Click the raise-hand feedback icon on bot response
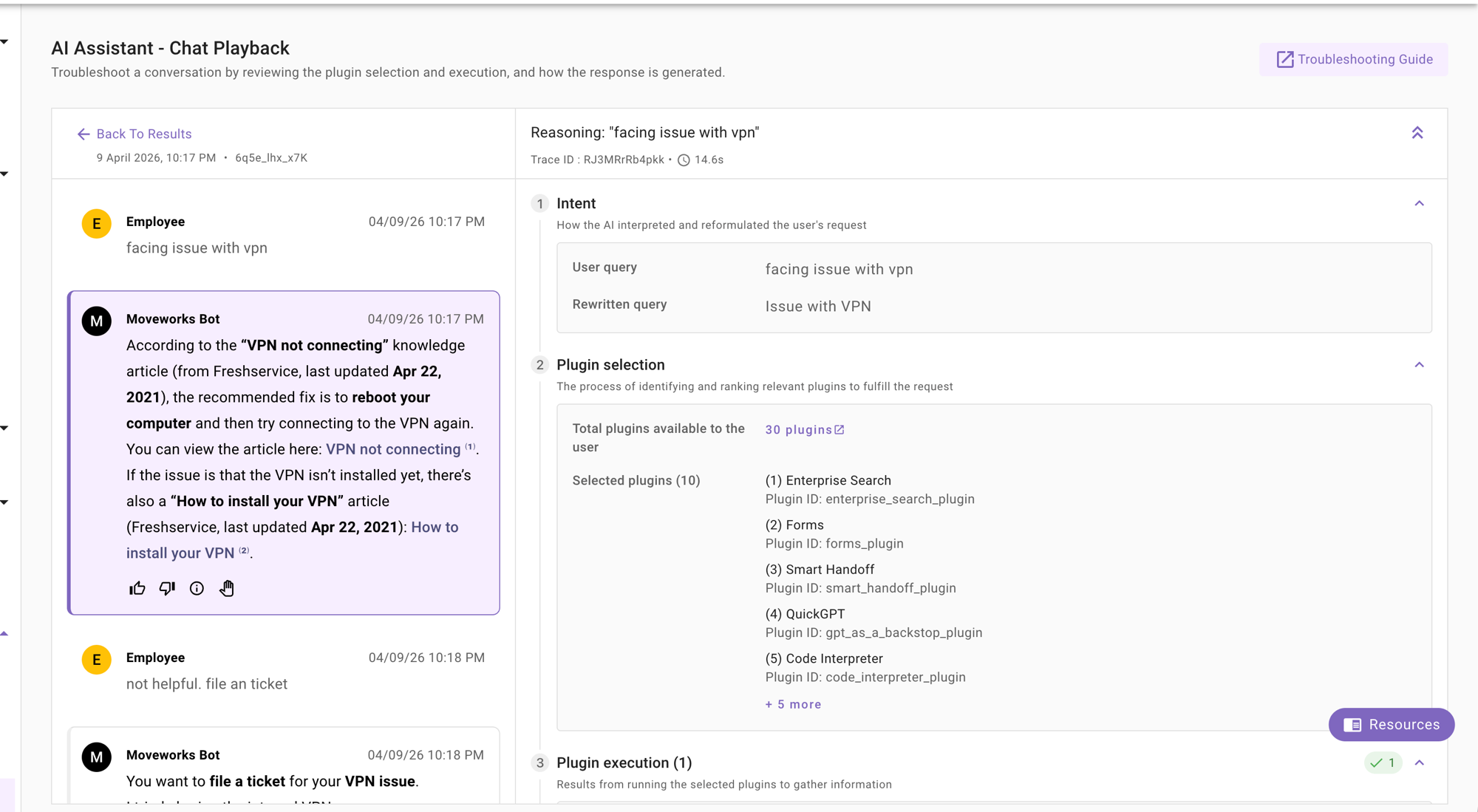 (227, 588)
